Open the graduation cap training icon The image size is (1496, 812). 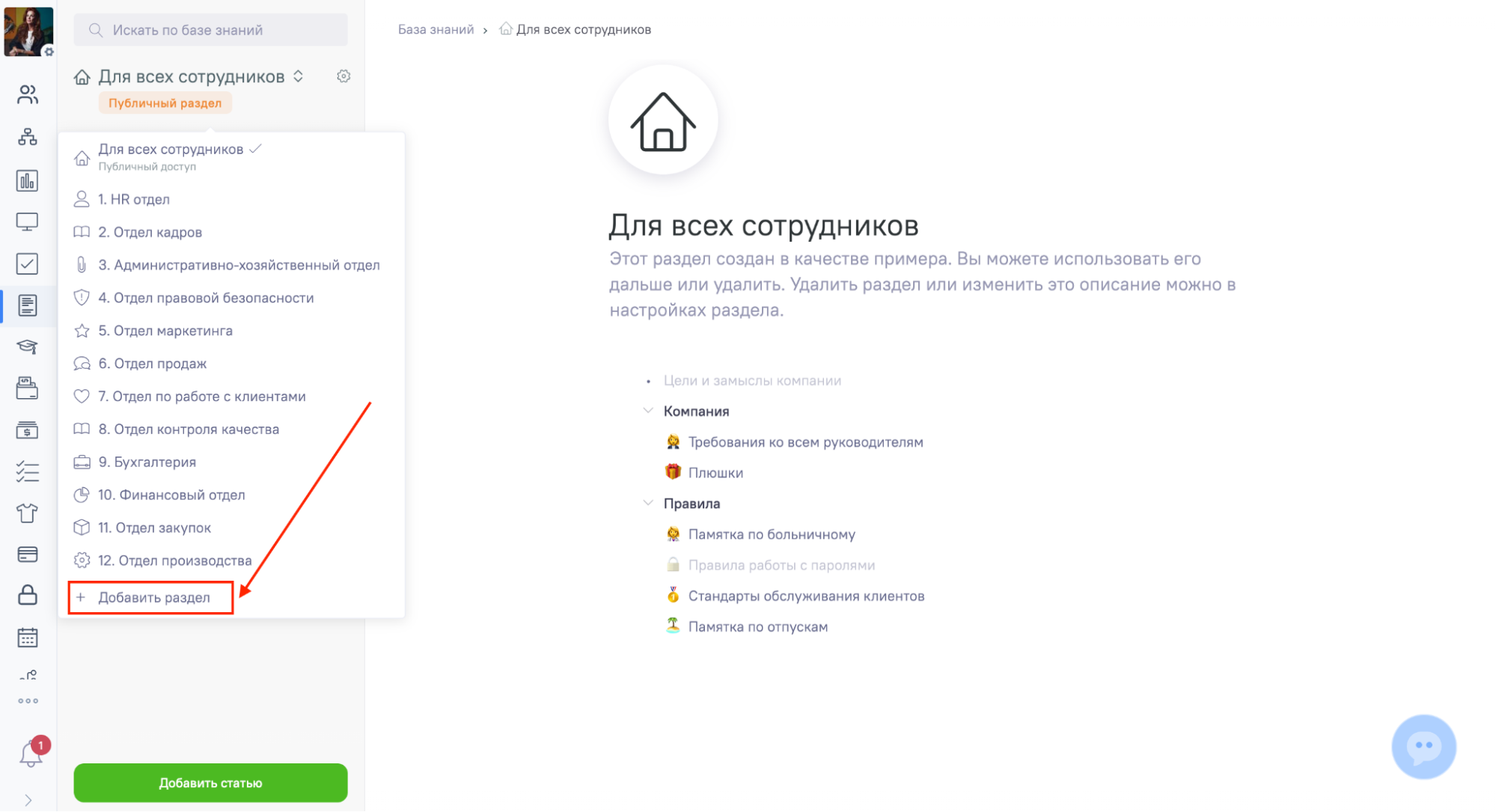coord(28,347)
